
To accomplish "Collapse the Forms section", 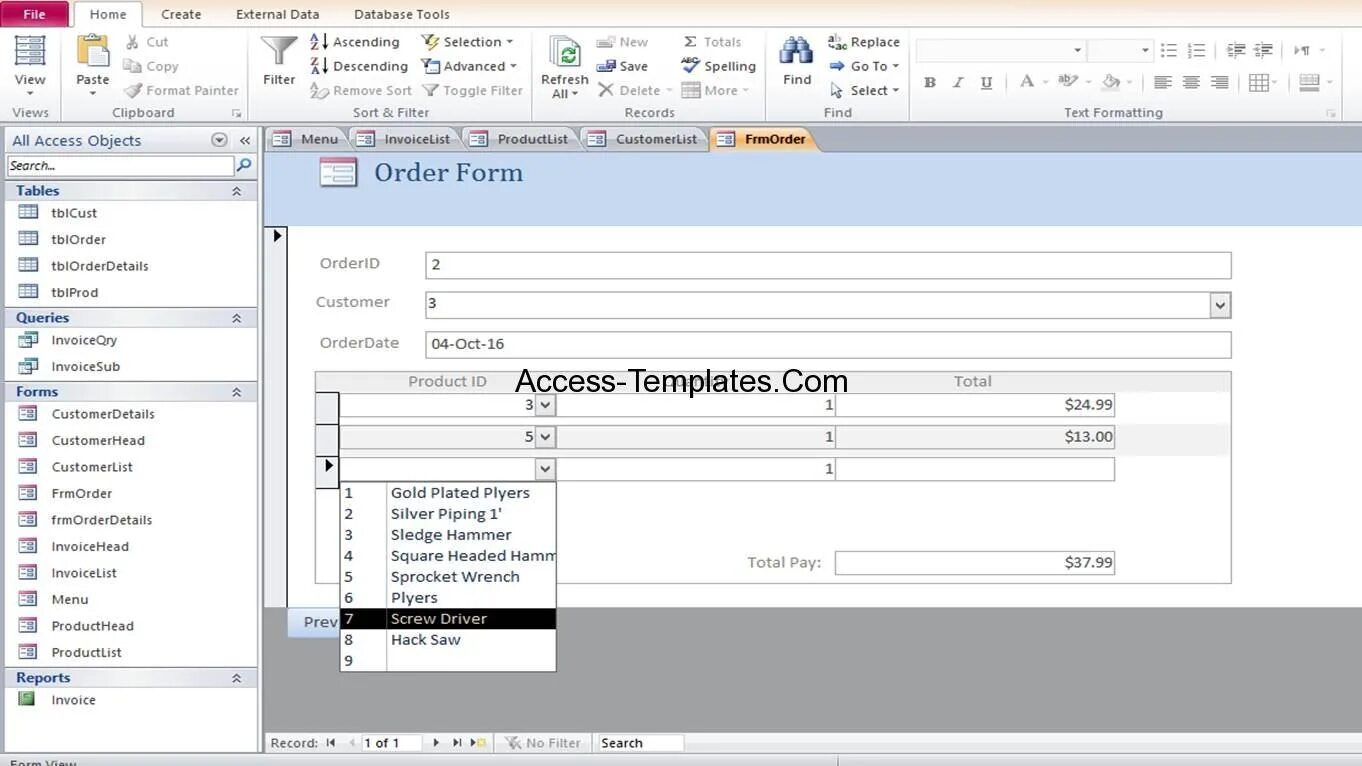I will point(237,391).
